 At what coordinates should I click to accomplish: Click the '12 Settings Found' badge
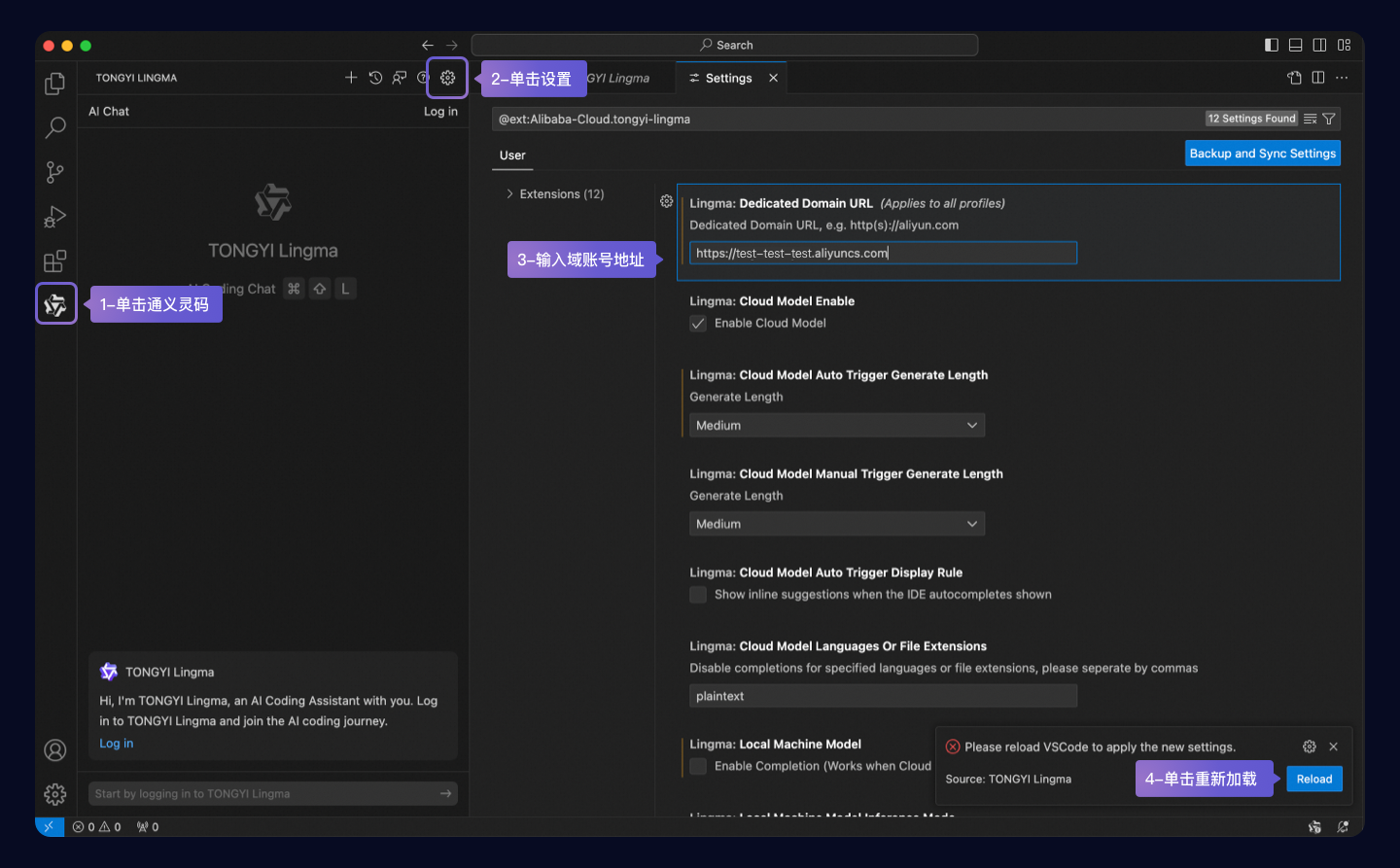(1251, 119)
